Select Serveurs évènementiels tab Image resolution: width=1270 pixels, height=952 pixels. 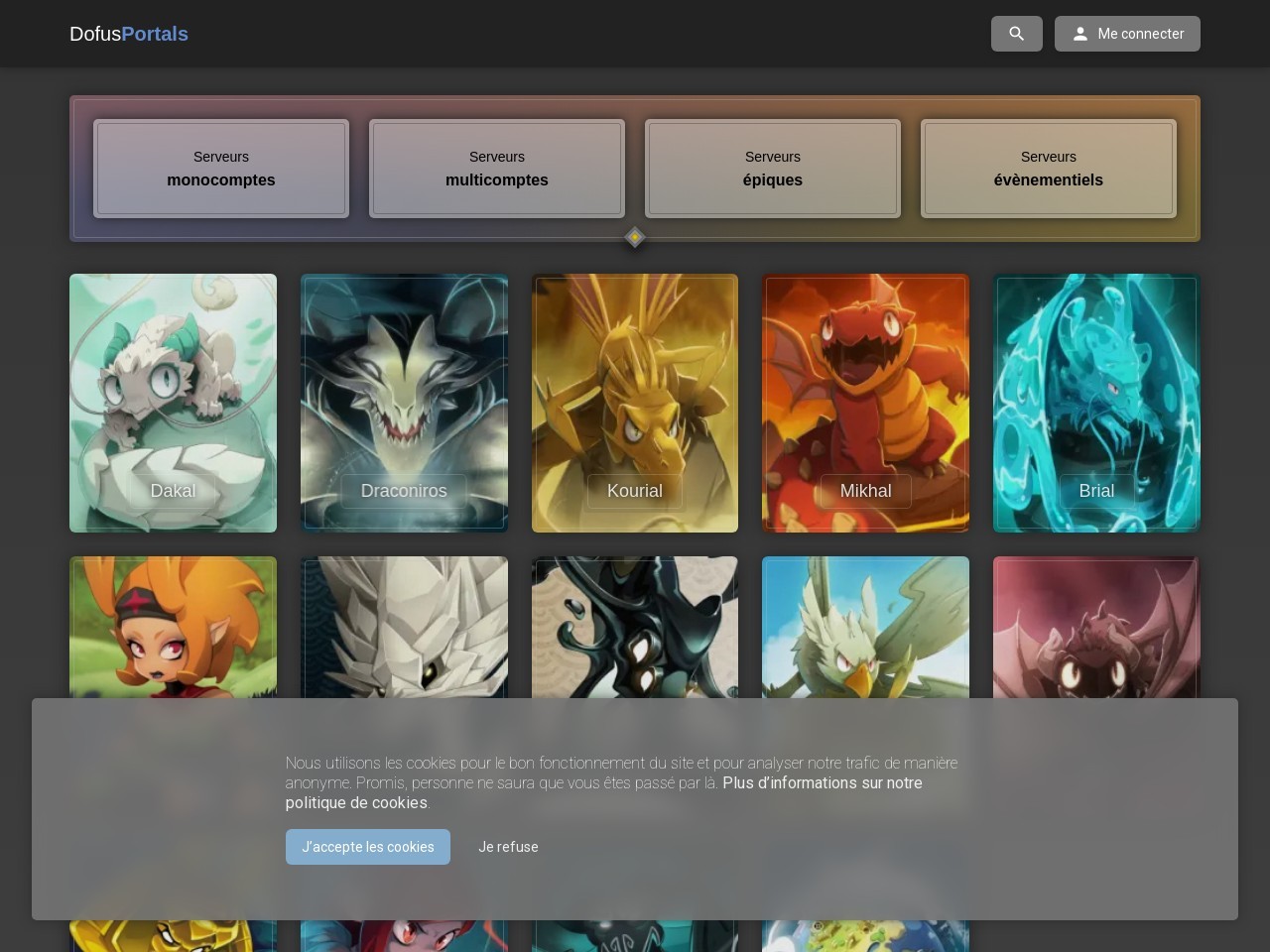pos(1049,169)
